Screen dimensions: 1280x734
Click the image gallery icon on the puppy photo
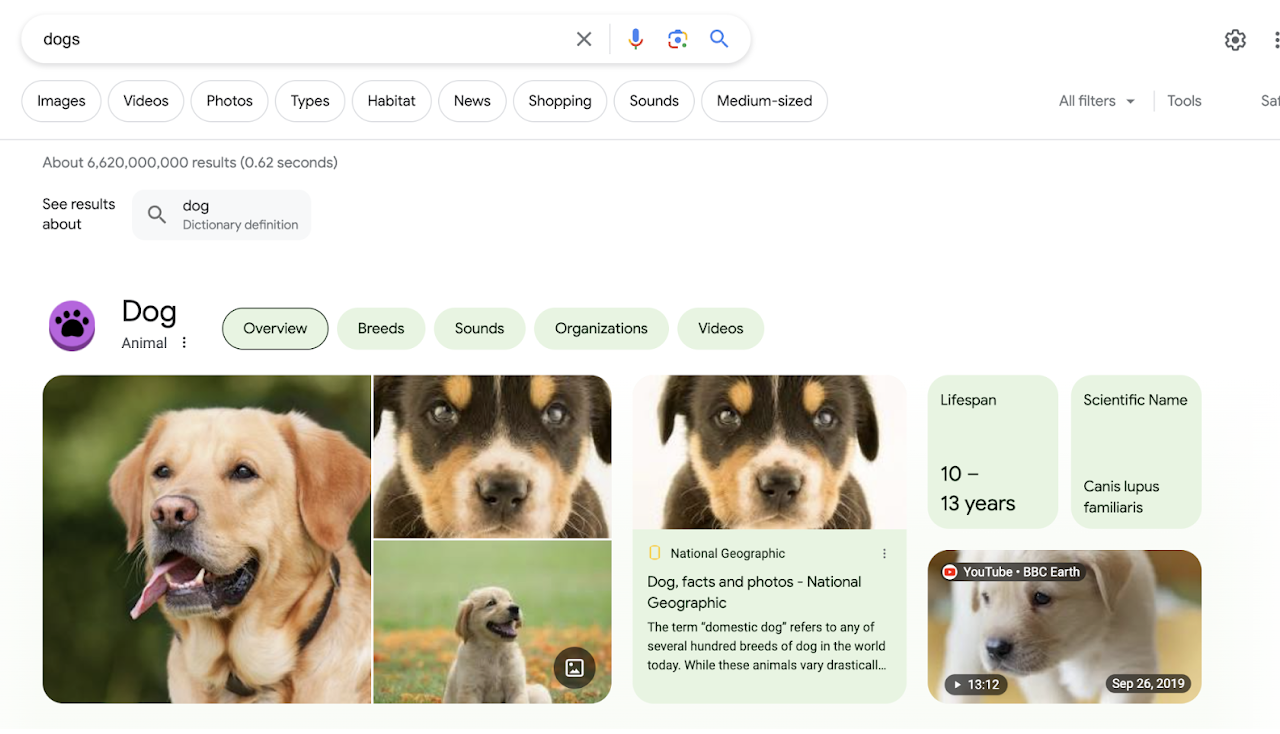click(x=574, y=667)
